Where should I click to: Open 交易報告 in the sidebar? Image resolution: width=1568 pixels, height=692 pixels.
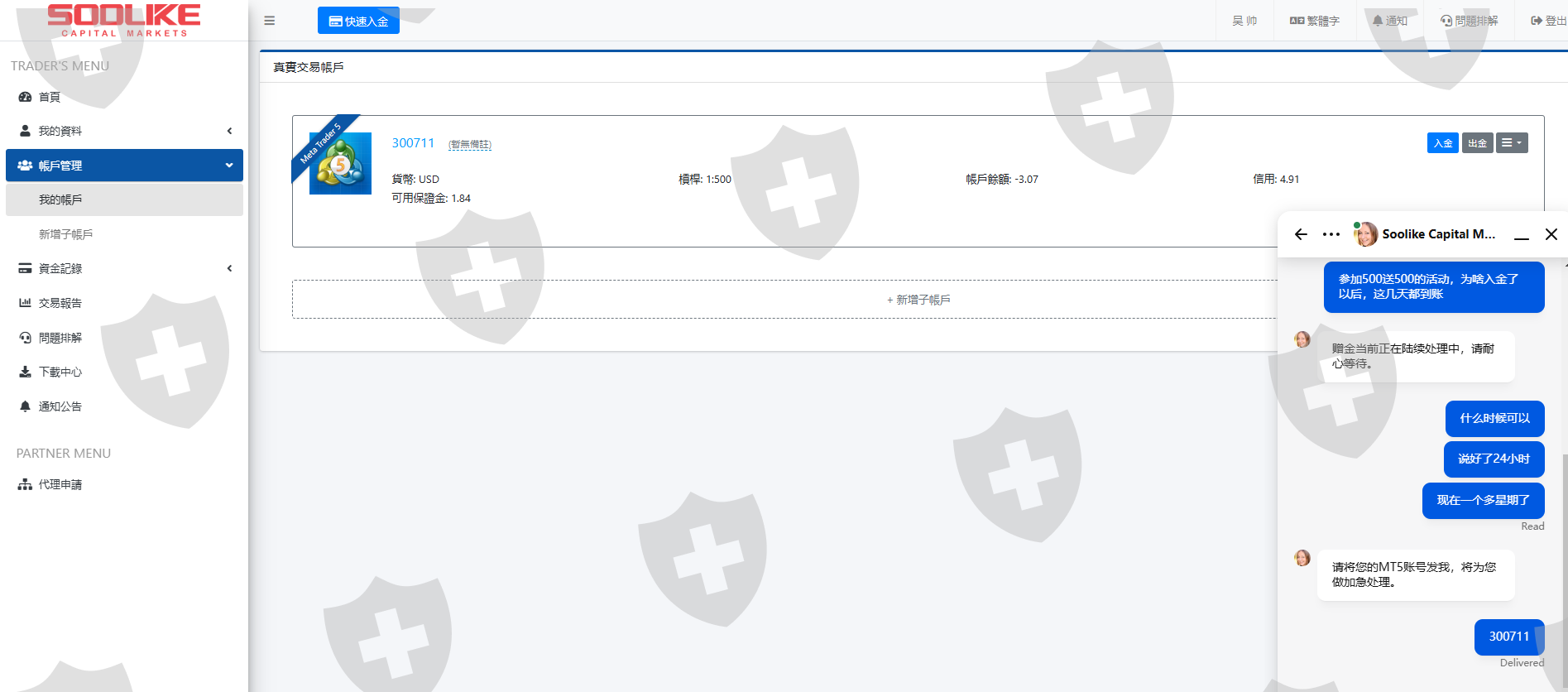[124, 303]
